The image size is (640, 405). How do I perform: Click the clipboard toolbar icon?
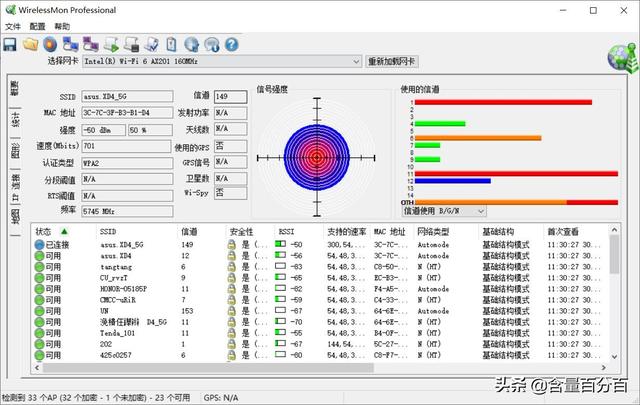click(x=171, y=44)
